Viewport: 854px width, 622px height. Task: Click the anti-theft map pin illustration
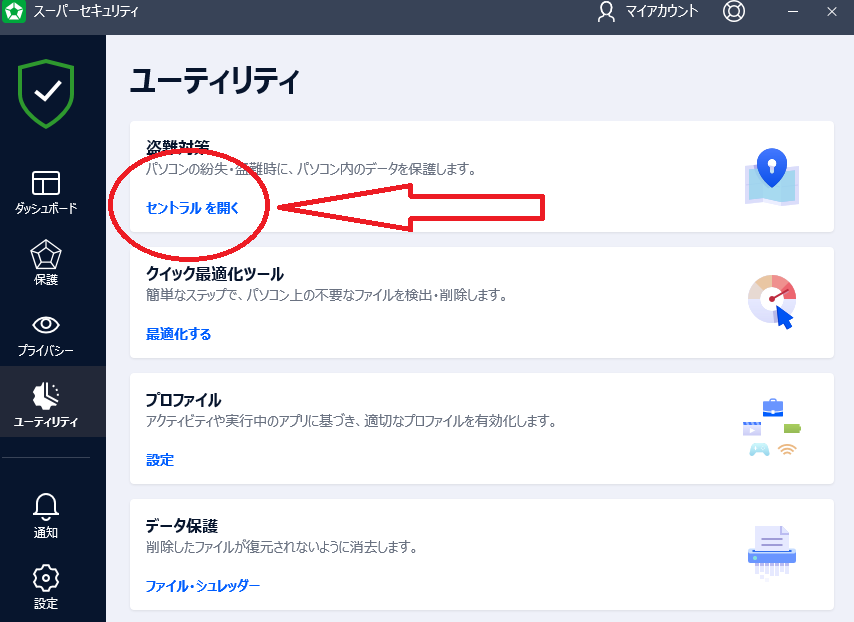click(x=771, y=177)
